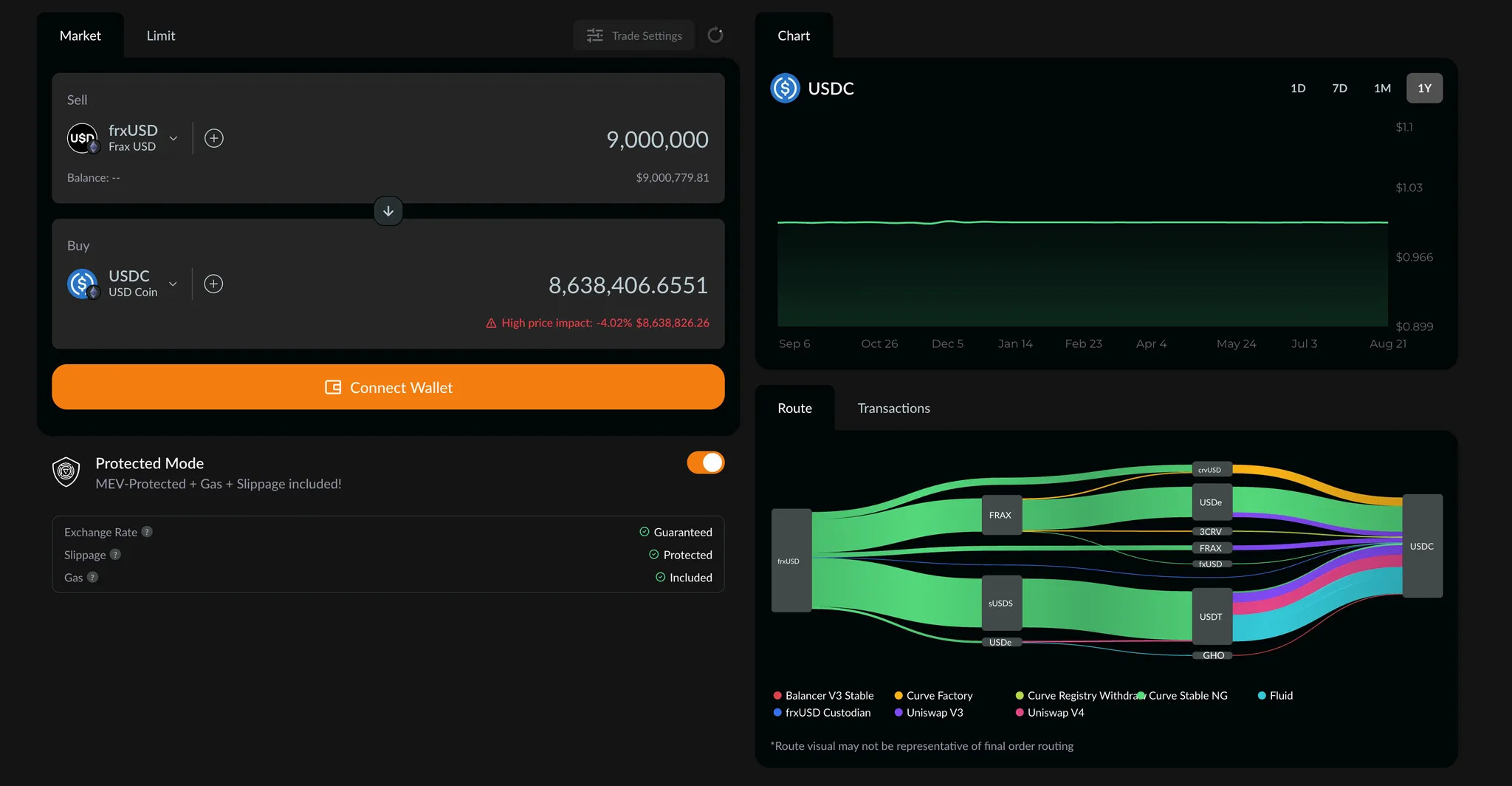Click the Protected Mode shield icon
The image size is (1512, 786).
tap(66, 472)
